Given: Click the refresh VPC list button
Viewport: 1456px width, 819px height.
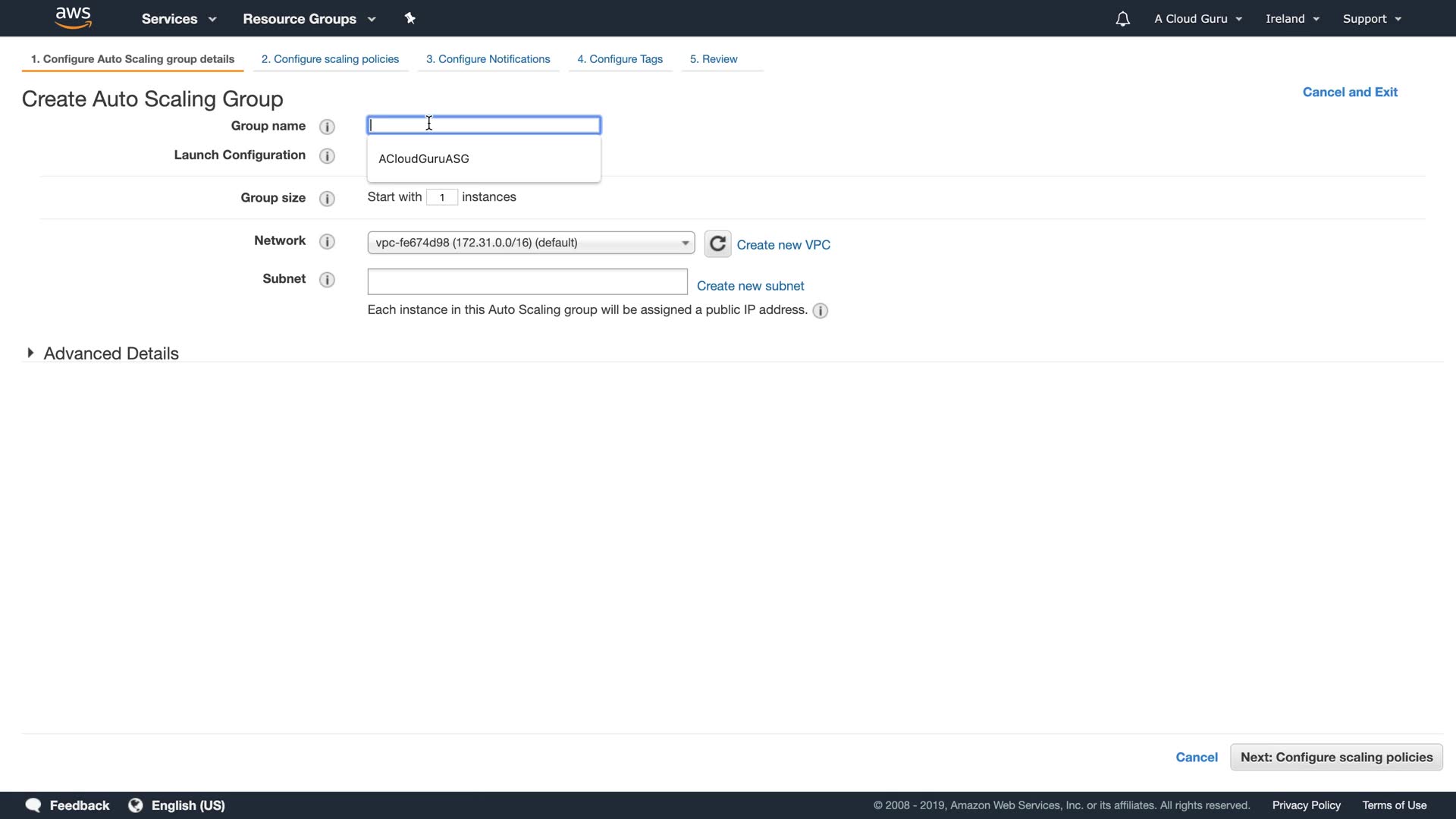Looking at the screenshot, I should coord(717,244).
